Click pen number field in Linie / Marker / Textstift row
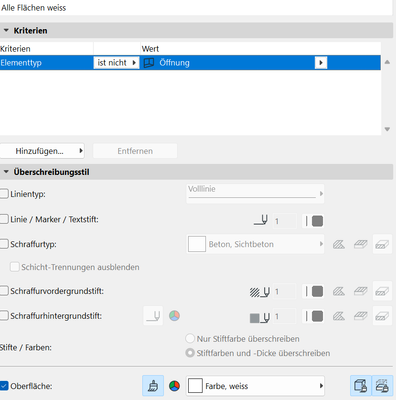This screenshot has width=396, height=400. (285, 221)
